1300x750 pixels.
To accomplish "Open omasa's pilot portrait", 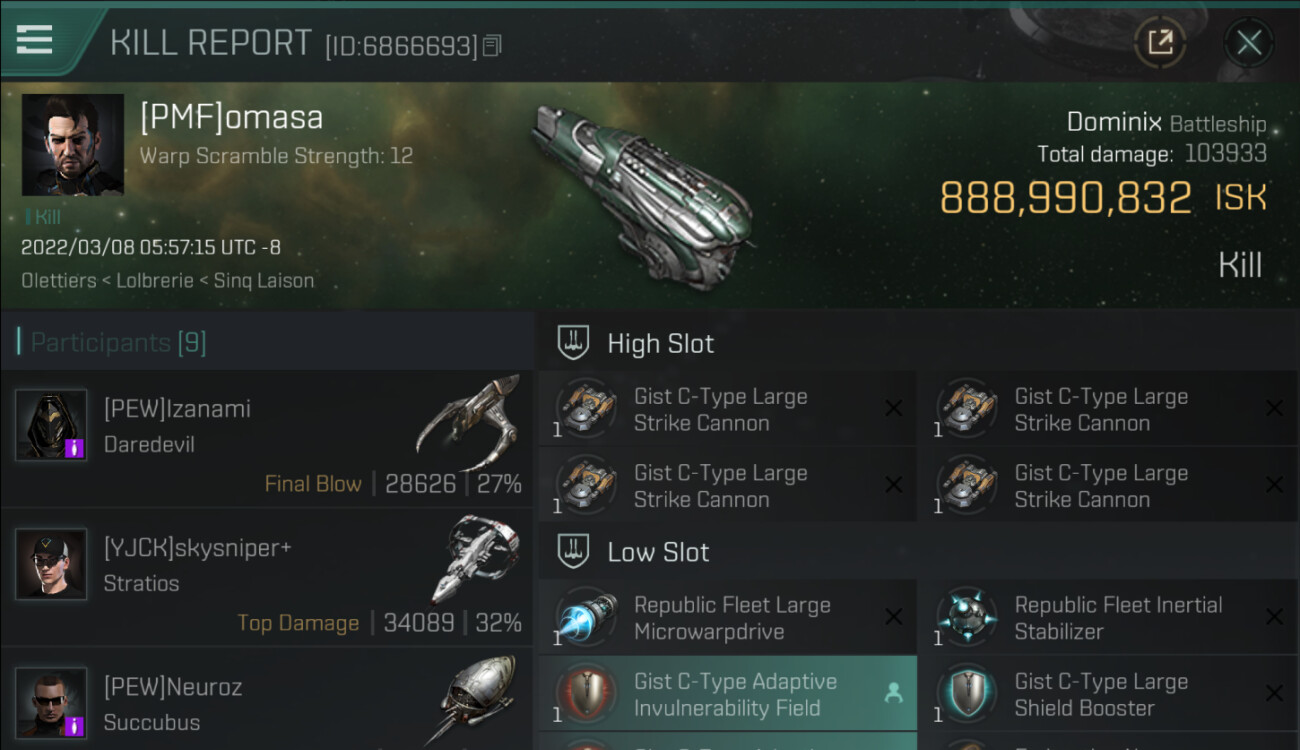I will pos(73,145).
